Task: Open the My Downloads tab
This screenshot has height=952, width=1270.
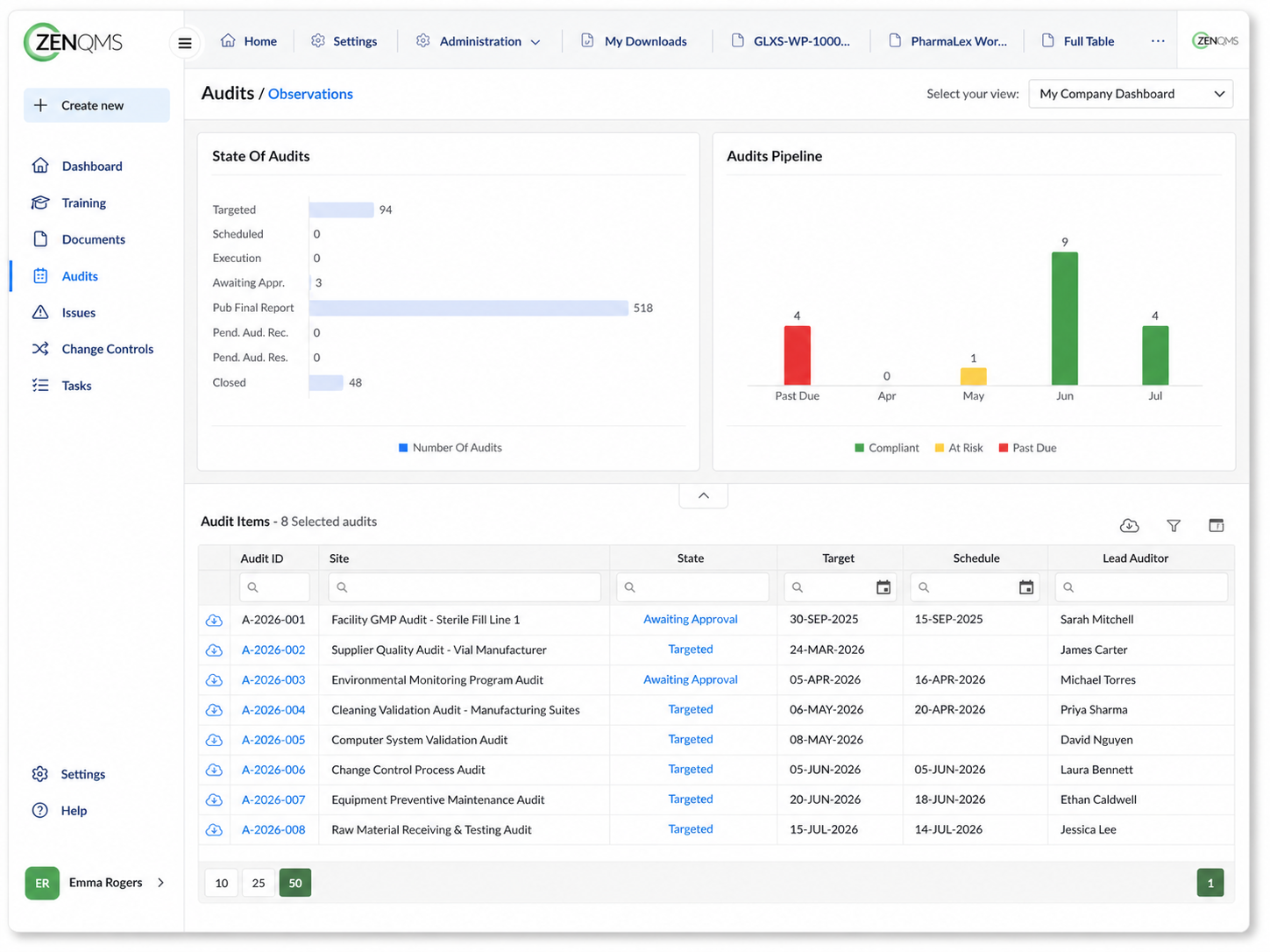Action: coord(635,41)
